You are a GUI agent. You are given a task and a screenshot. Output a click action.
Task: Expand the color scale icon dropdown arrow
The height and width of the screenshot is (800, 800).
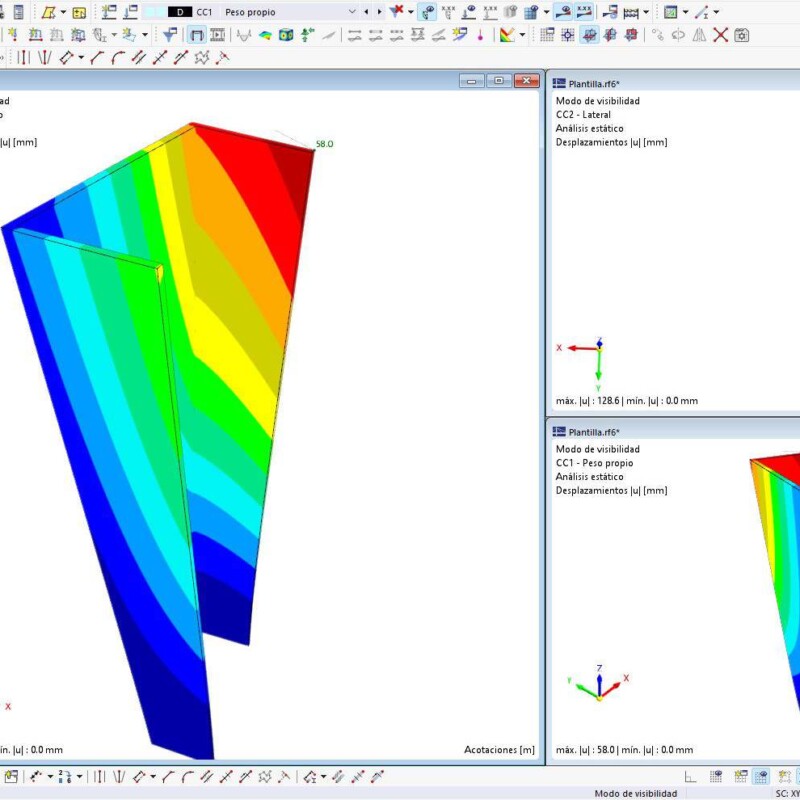pyautogui.click(x=522, y=35)
